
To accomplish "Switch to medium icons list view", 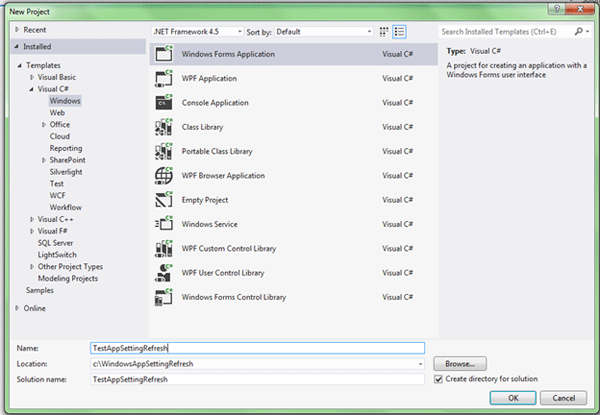I will click(399, 32).
